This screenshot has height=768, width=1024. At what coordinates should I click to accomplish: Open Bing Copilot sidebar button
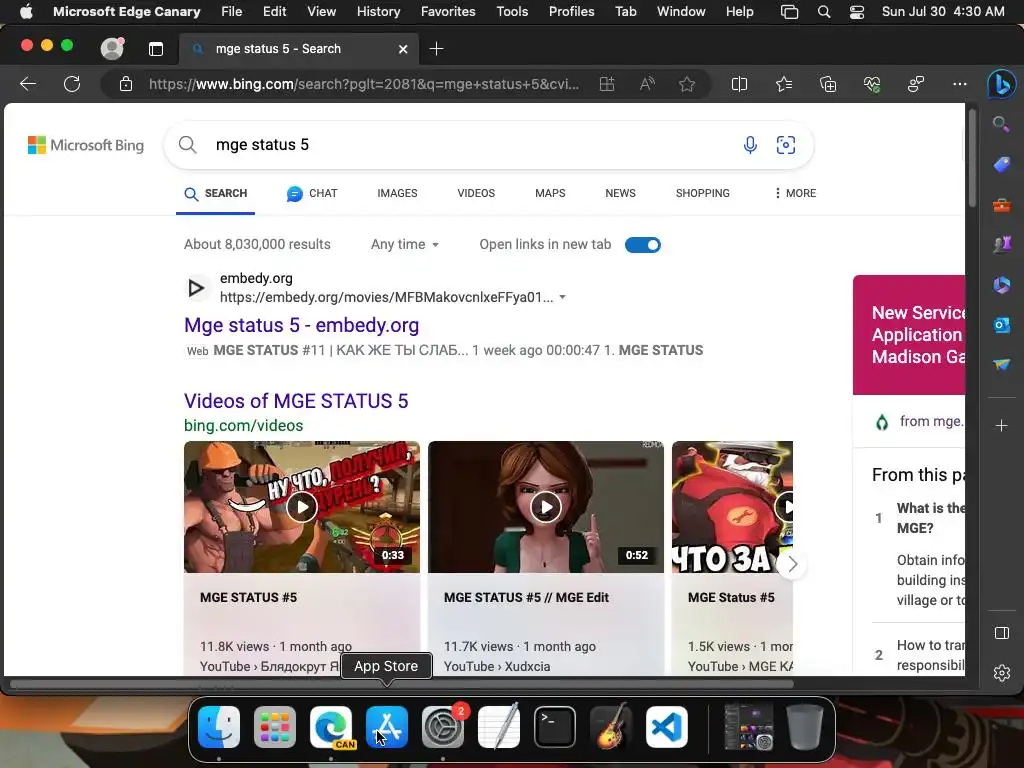1001,84
